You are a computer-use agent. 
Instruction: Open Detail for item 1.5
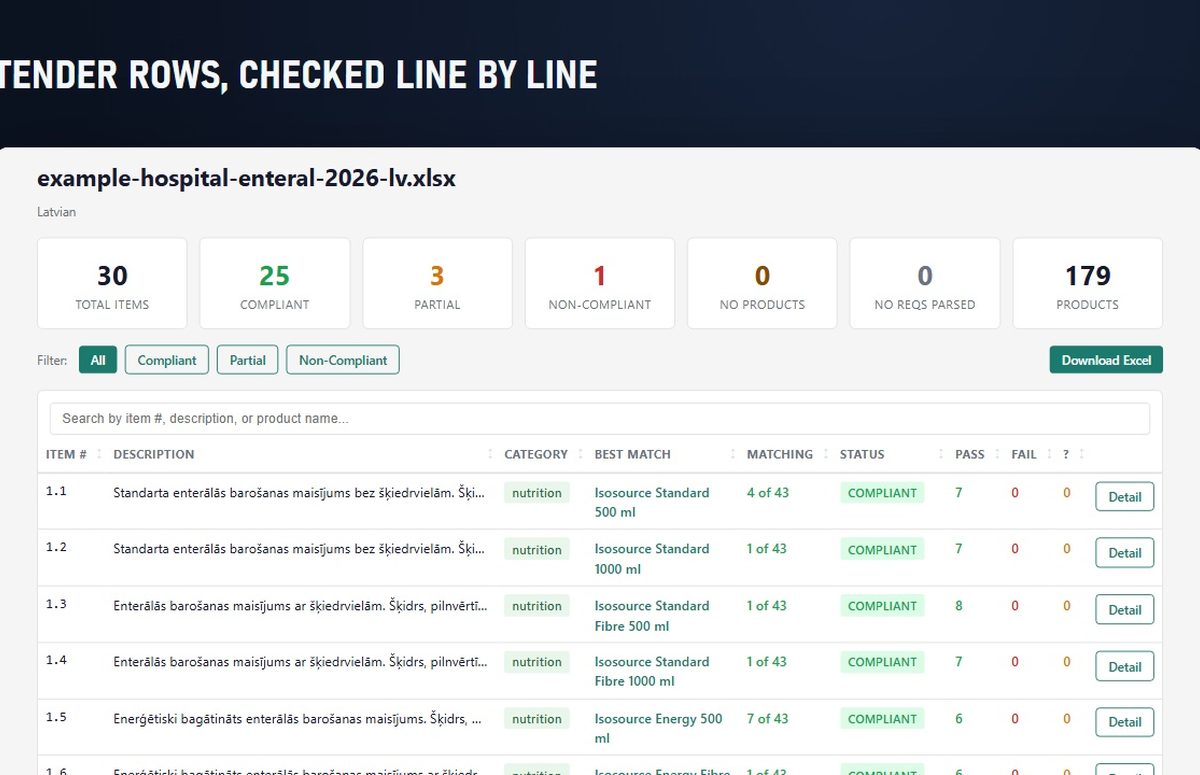coord(1125,722)
